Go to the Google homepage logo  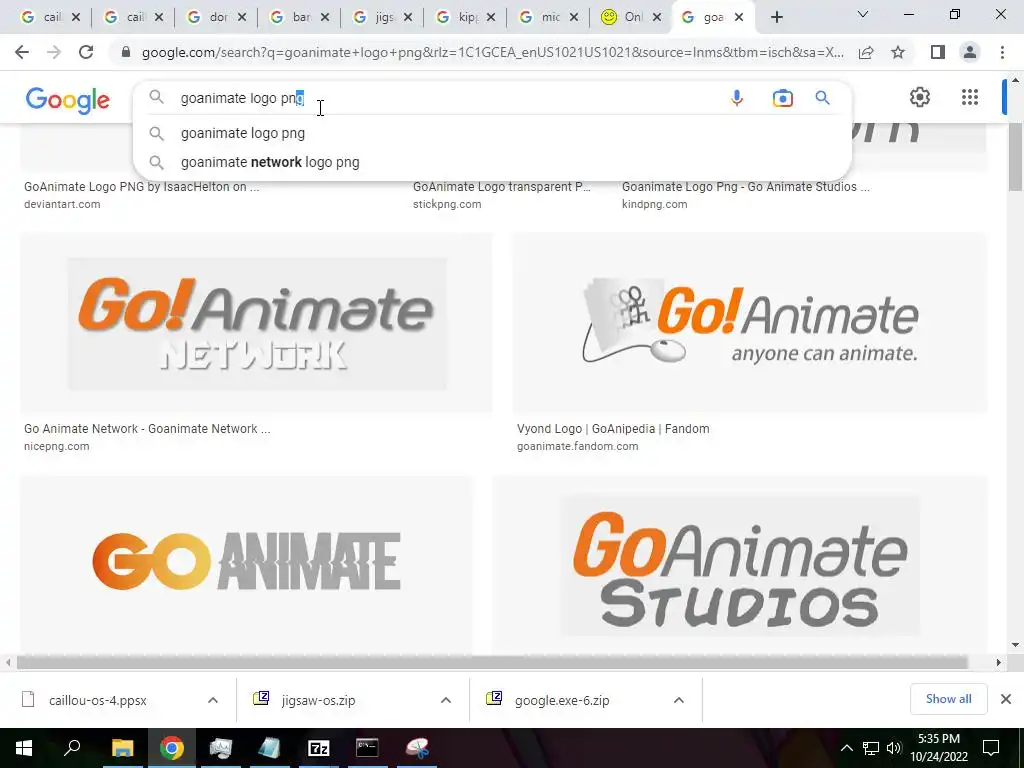[x=68, y=100]
